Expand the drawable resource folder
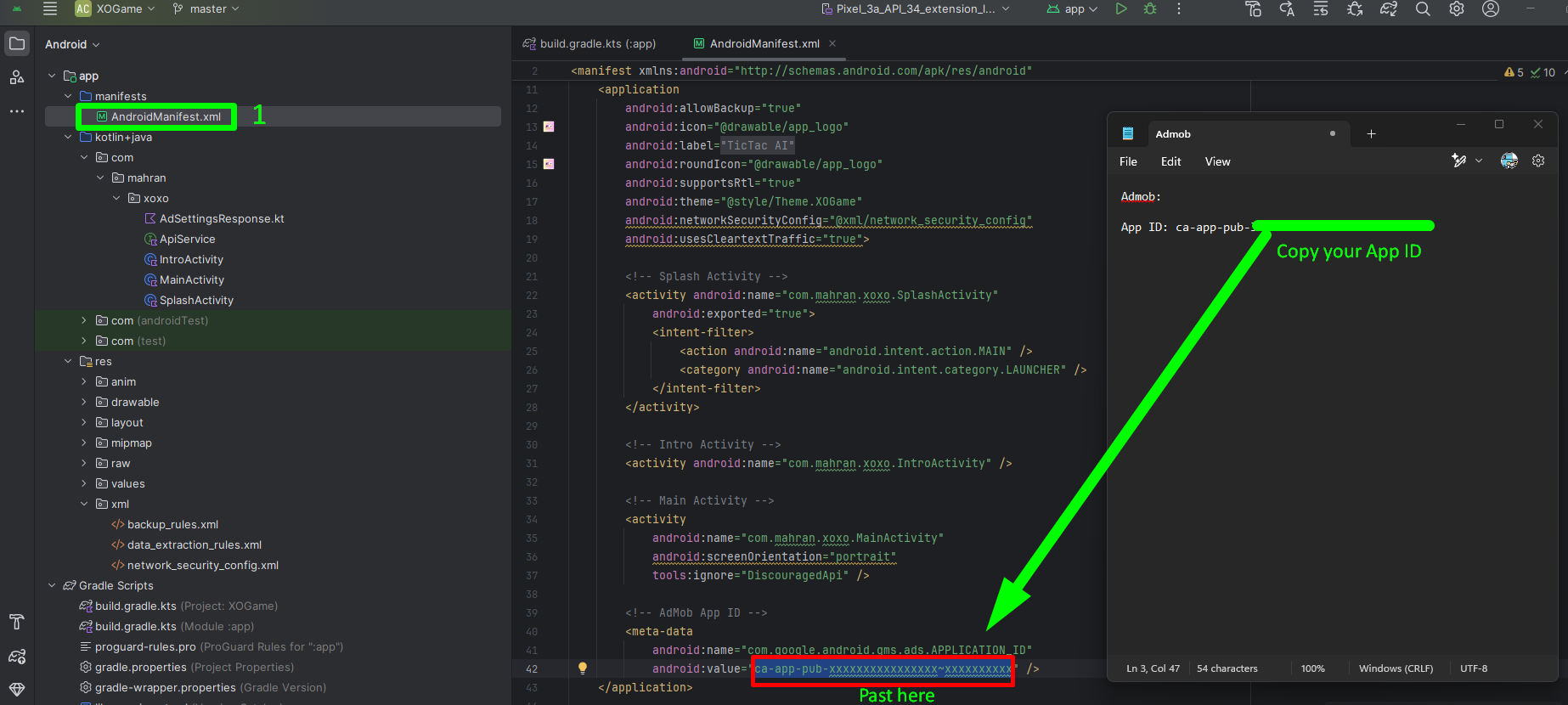Image resolution: width=1568 pixels, height=705 pixels. click(x=84, y=403)
